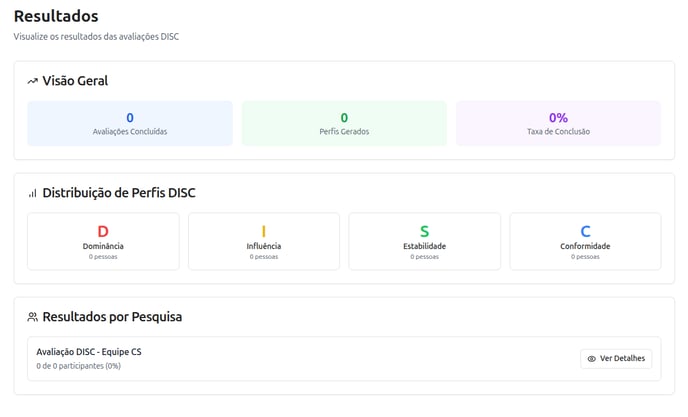Viewport: 688px width, 417px height.
Task: Click the Resultados page heading
Action: pos(56,16)
